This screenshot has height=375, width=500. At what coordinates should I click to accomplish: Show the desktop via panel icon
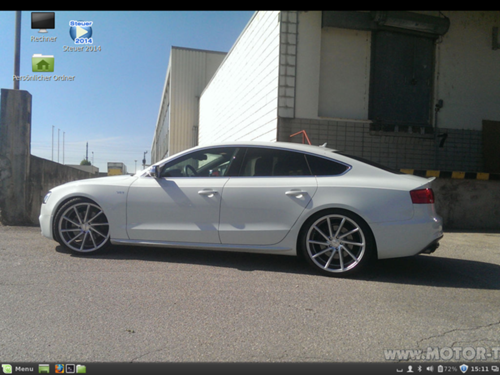tap(44, 369)
